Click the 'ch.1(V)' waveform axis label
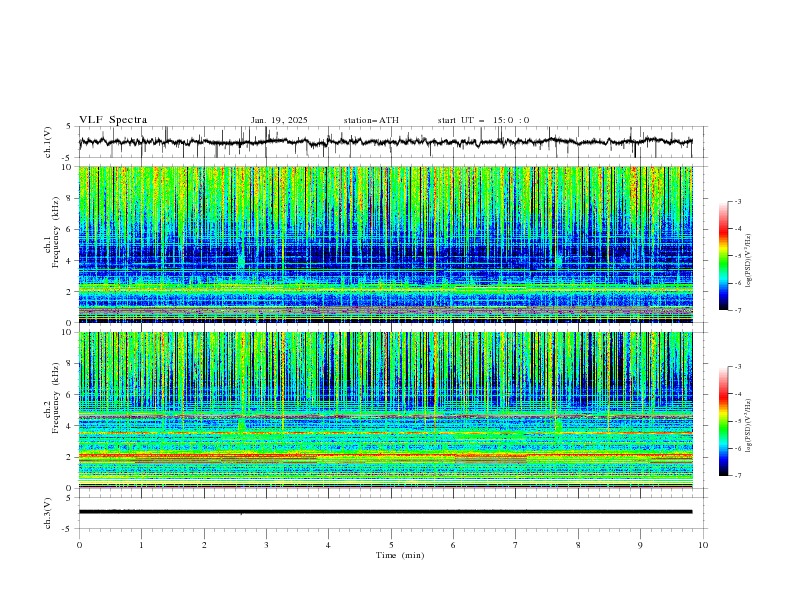This screenshot has height=612, width=792. (48, 142)
